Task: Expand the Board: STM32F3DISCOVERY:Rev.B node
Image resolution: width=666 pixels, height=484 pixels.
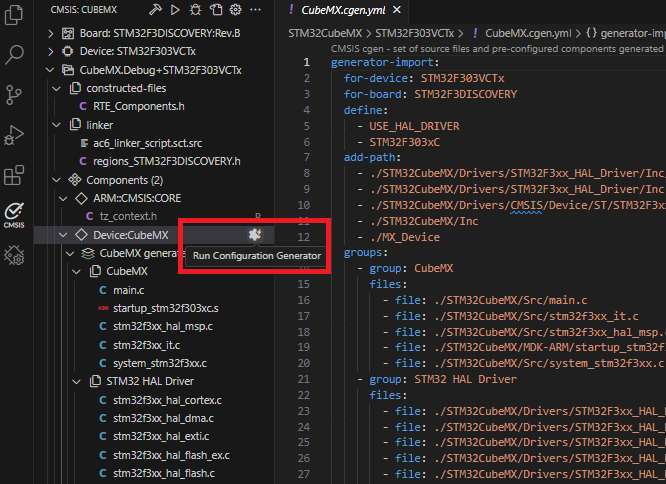Action: click(51, 34)
